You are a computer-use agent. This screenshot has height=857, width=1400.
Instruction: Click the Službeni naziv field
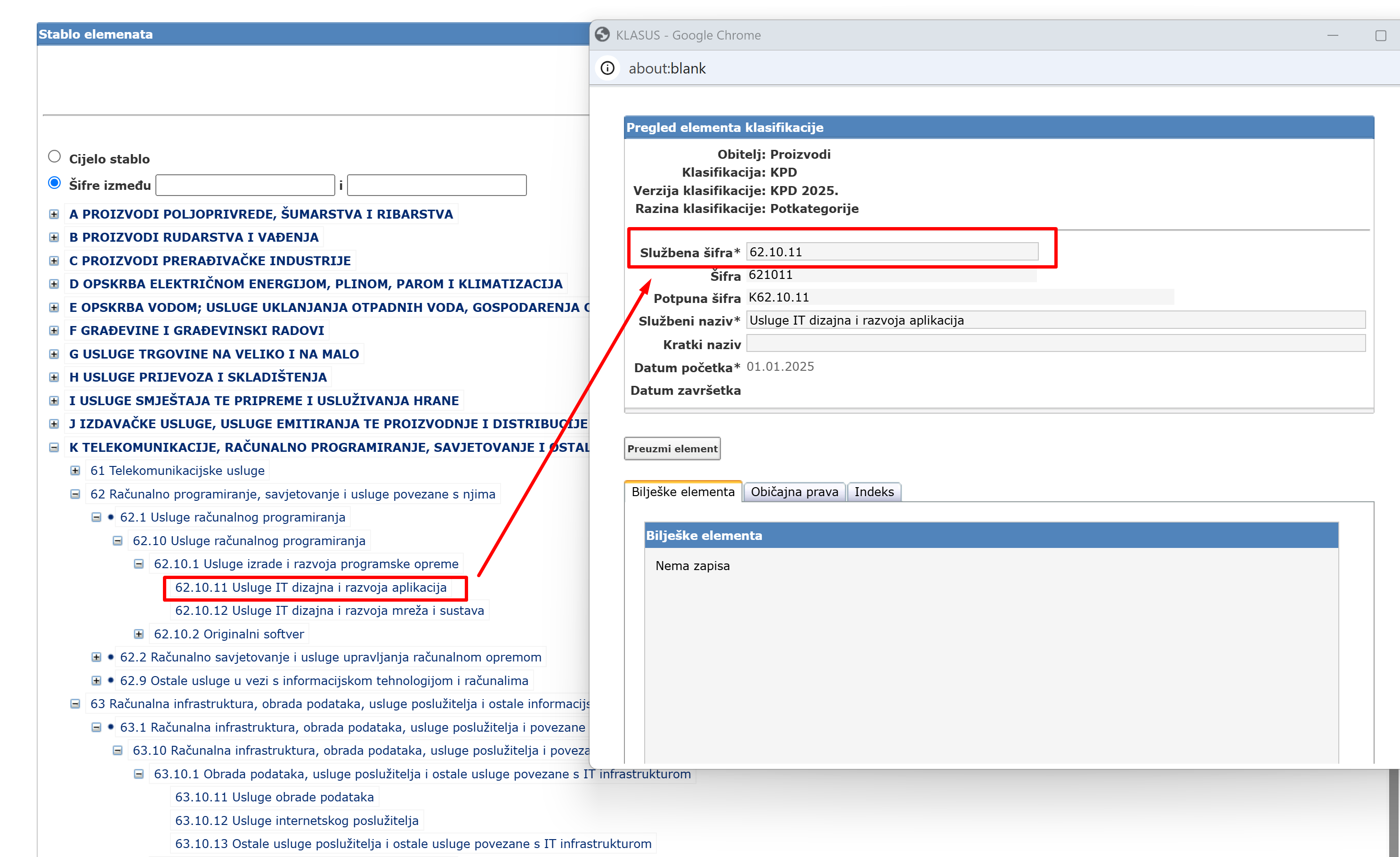coord(1056,320)
